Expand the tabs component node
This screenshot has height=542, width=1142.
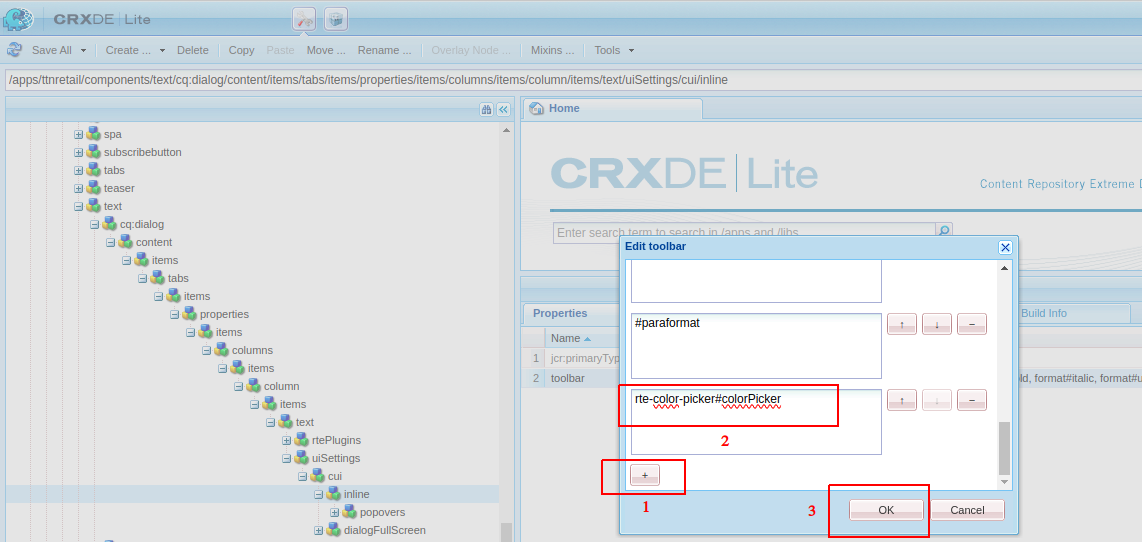tap(79, 170)
